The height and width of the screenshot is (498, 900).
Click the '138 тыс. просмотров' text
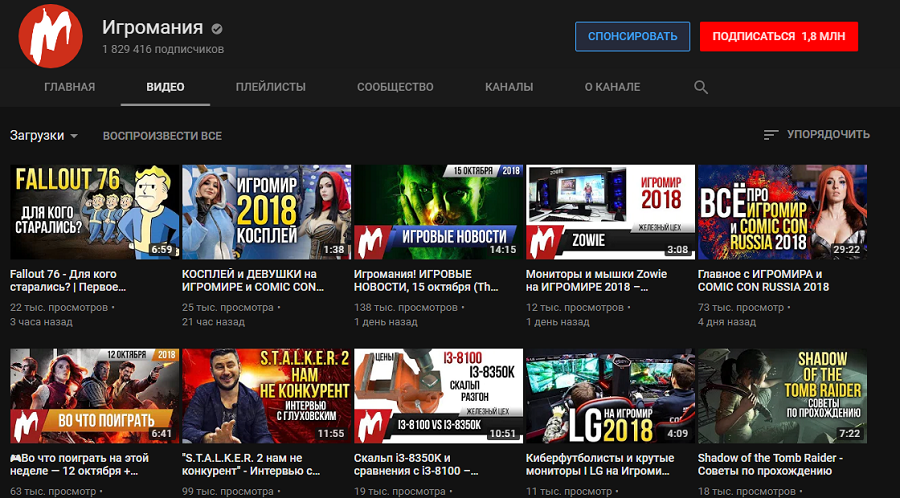pos(406,308)
